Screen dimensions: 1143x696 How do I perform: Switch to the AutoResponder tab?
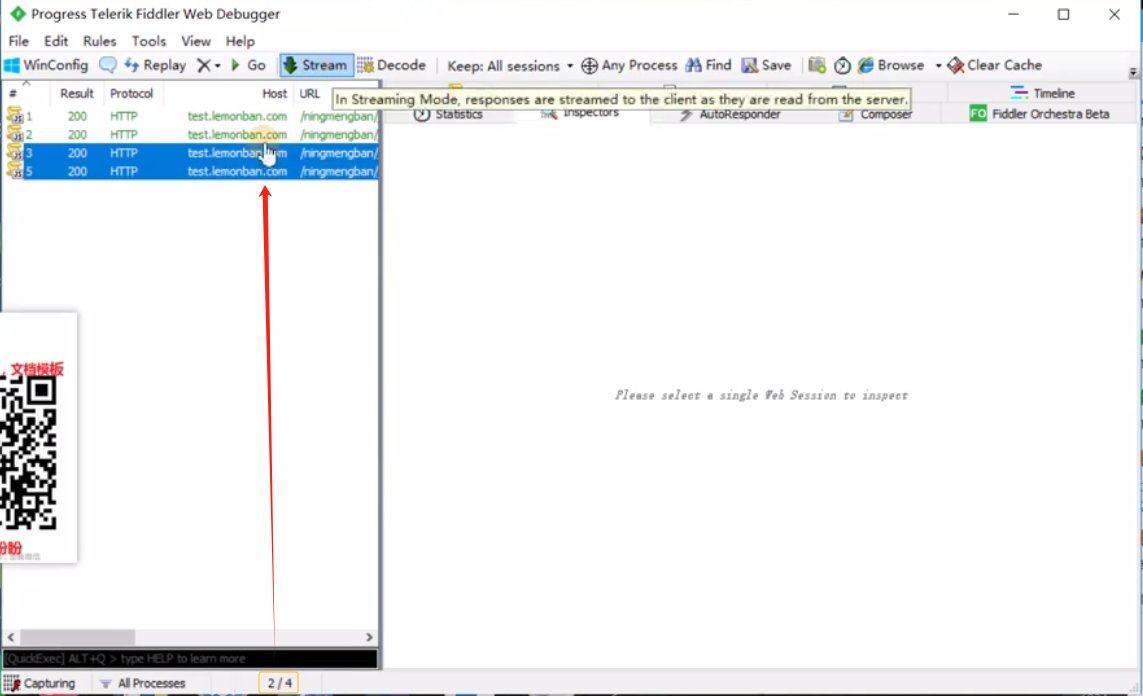pyautogui.click(x=730, y=114)
